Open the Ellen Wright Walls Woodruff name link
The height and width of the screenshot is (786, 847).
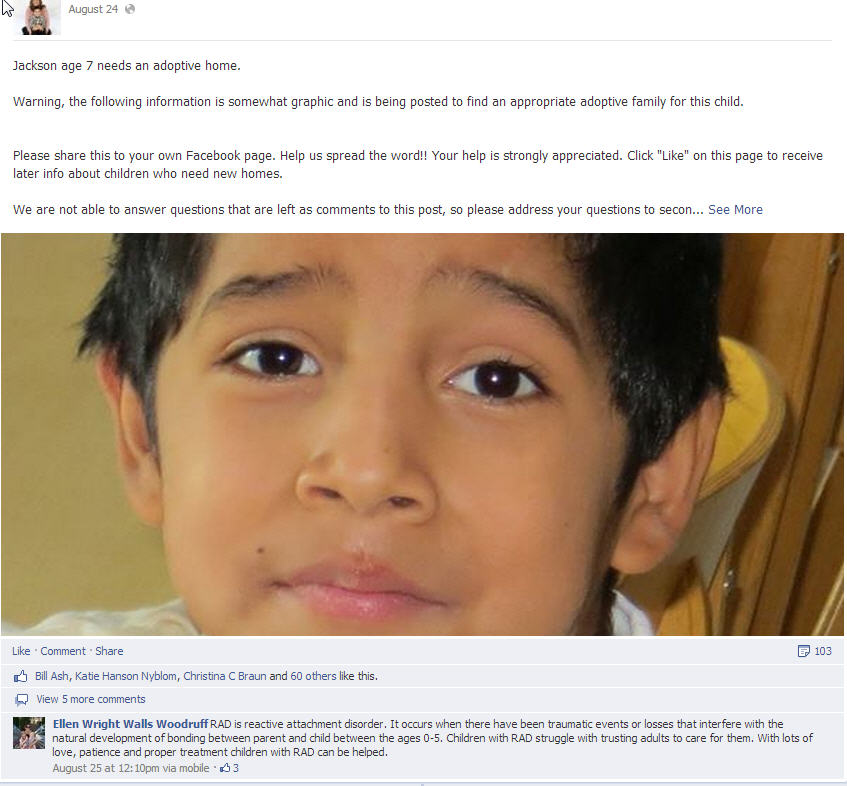click(130, 724)
